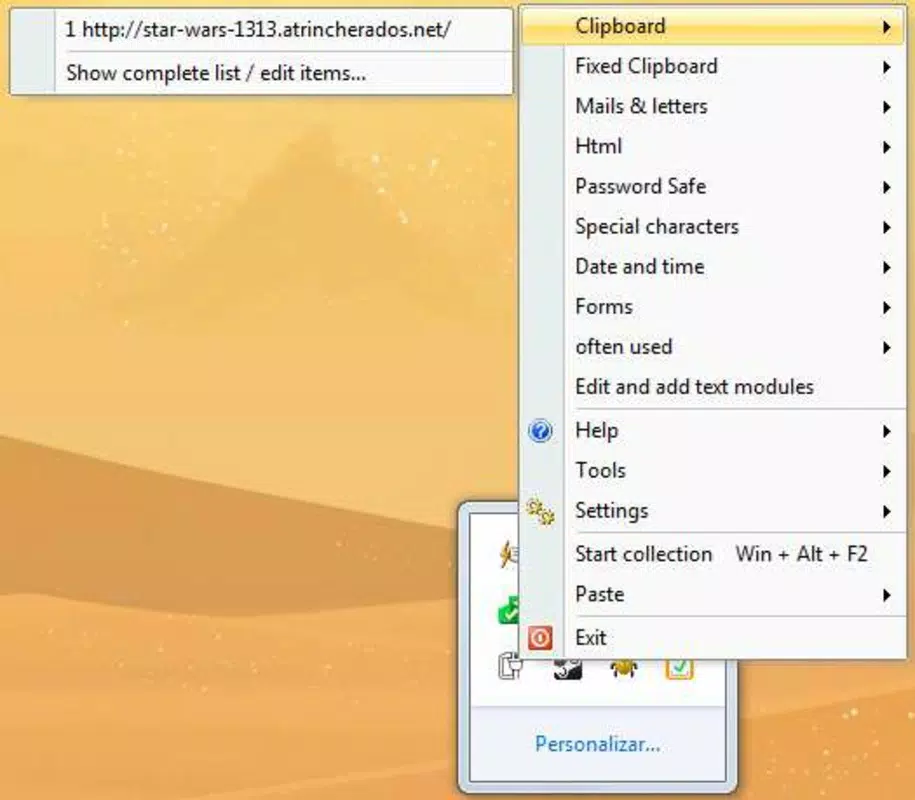This screenshot has width=915, height=800.
Task: Click the Personalizar... link in tray popup
Action: (598, 745)
